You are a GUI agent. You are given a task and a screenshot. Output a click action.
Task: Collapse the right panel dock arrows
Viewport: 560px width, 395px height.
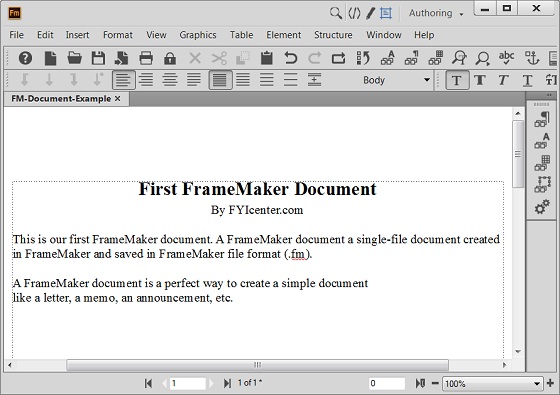pos(549,95)
